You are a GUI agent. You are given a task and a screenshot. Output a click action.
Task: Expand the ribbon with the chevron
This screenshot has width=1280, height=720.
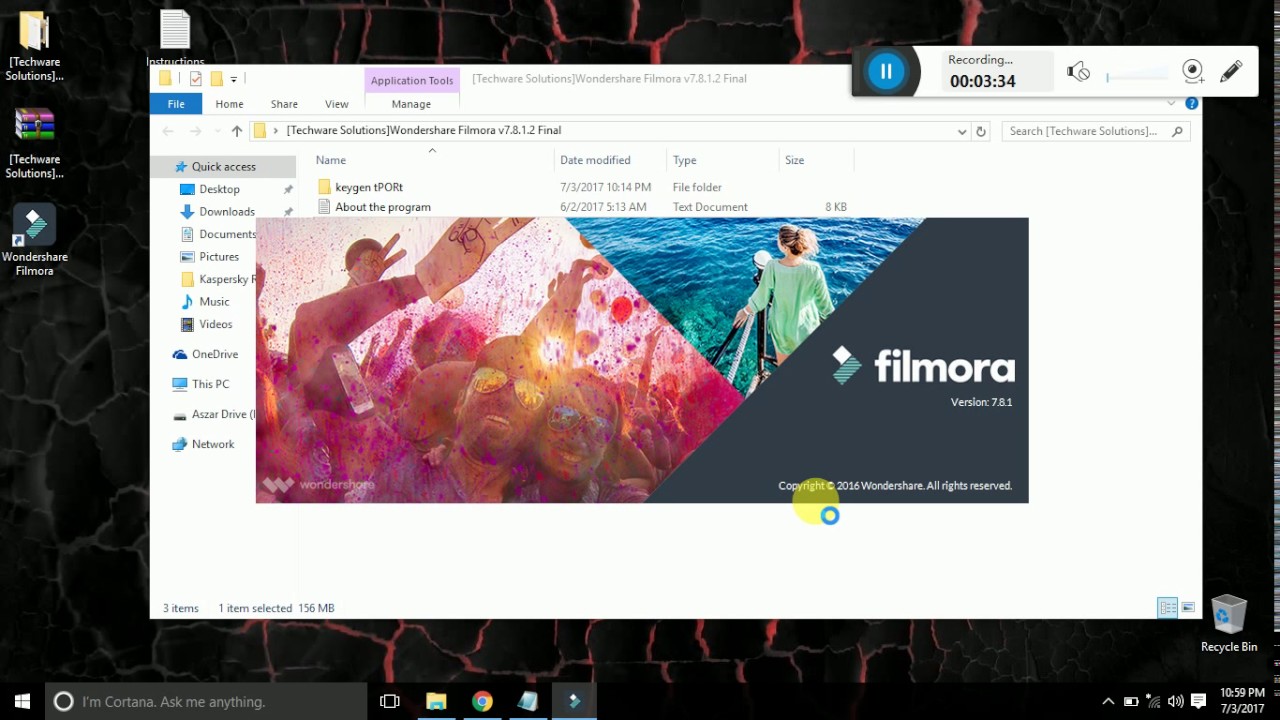coord(1171,103)
